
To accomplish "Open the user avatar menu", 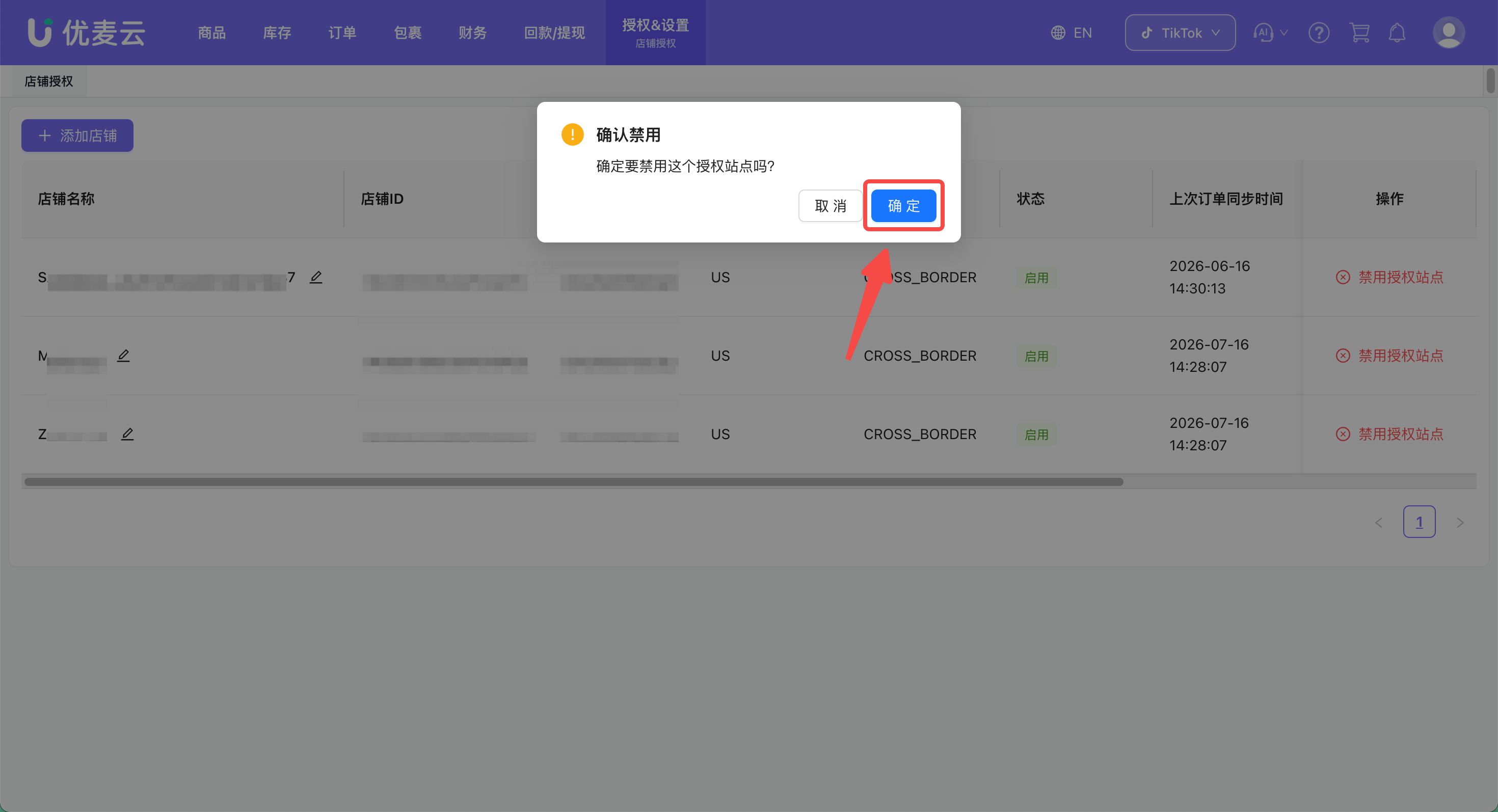I will click(1449, 33).
